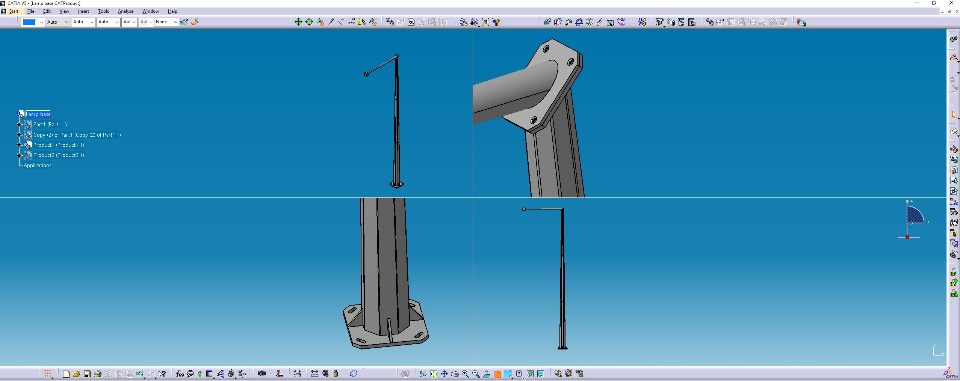Select the Rotate view tool
The image size is (960, 381).
point(454,374)
